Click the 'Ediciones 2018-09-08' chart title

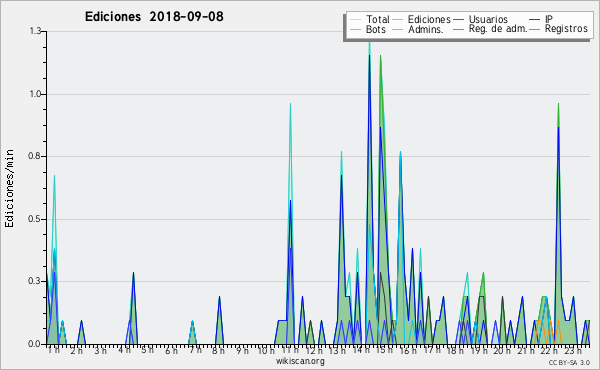(x=154, y=17)
